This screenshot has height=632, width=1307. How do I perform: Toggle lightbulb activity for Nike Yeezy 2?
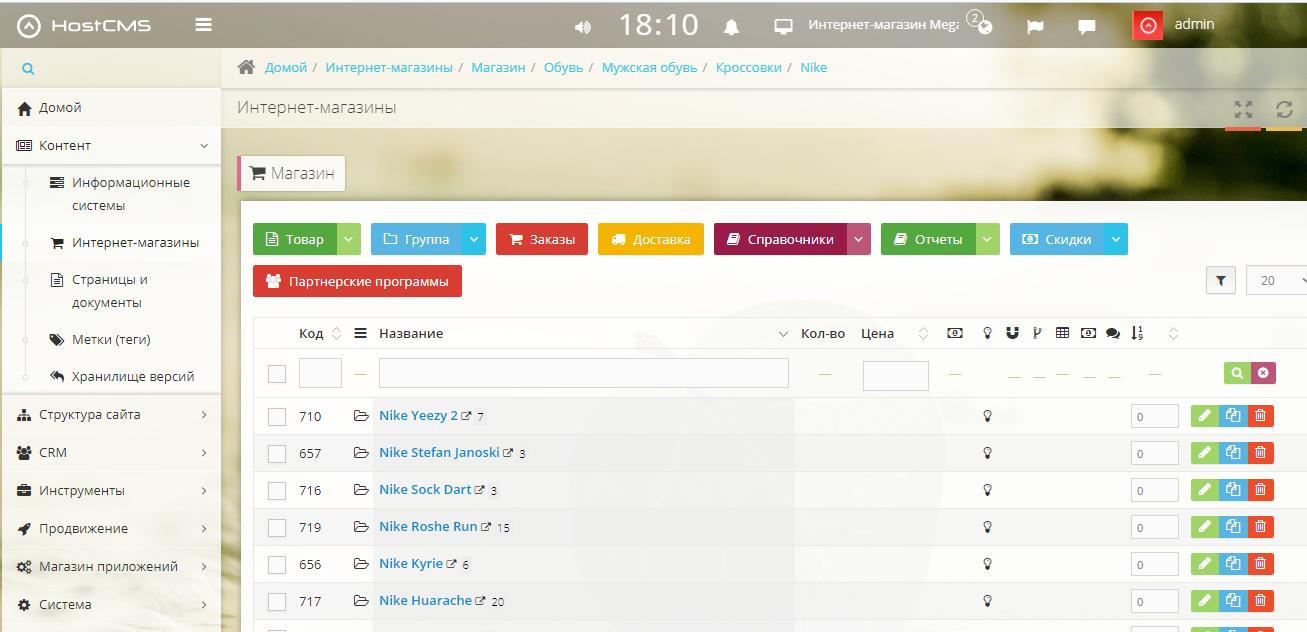(x=987, y=416)
